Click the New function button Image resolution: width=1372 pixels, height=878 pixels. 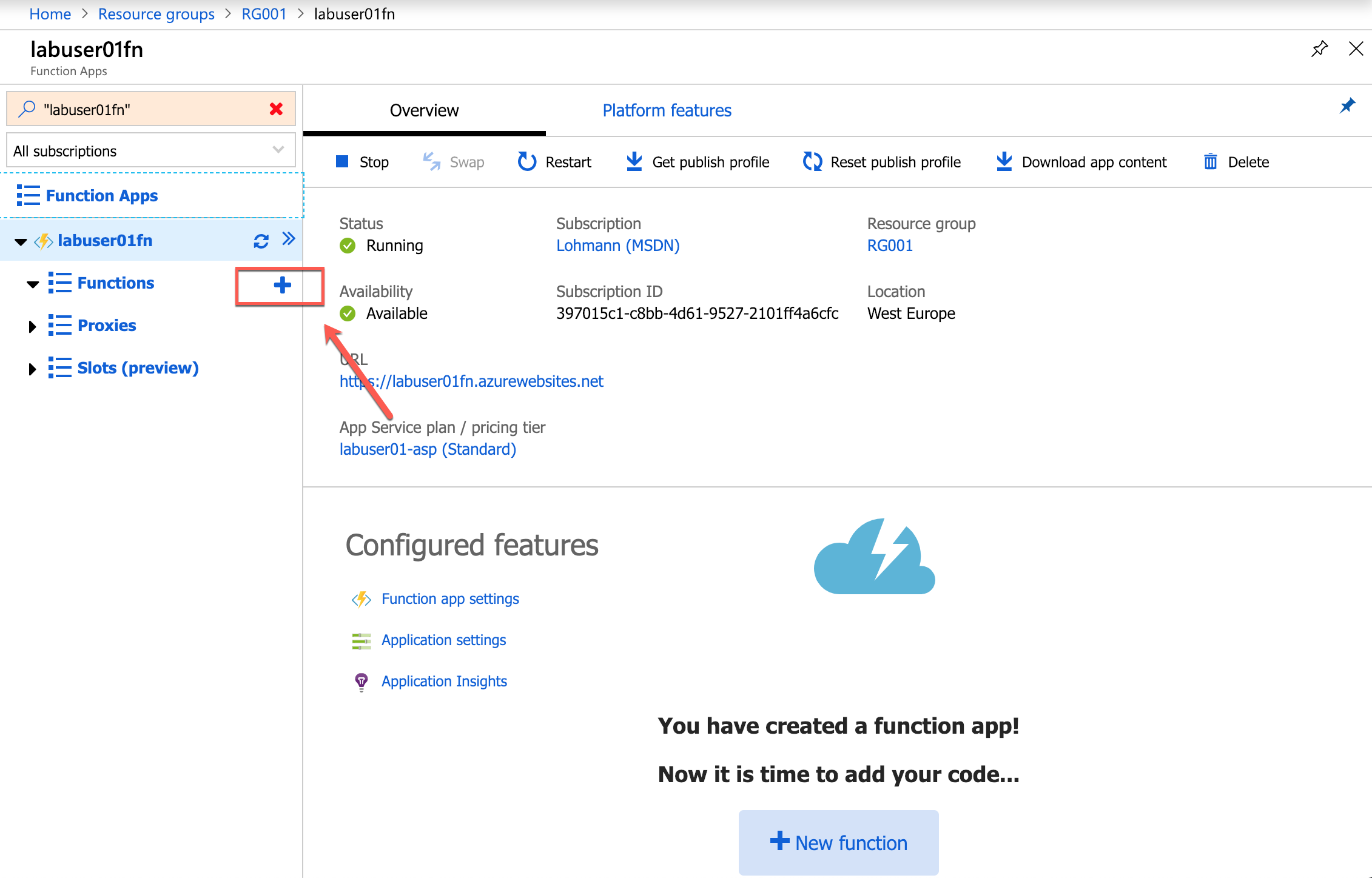click(x=838, y=842)
